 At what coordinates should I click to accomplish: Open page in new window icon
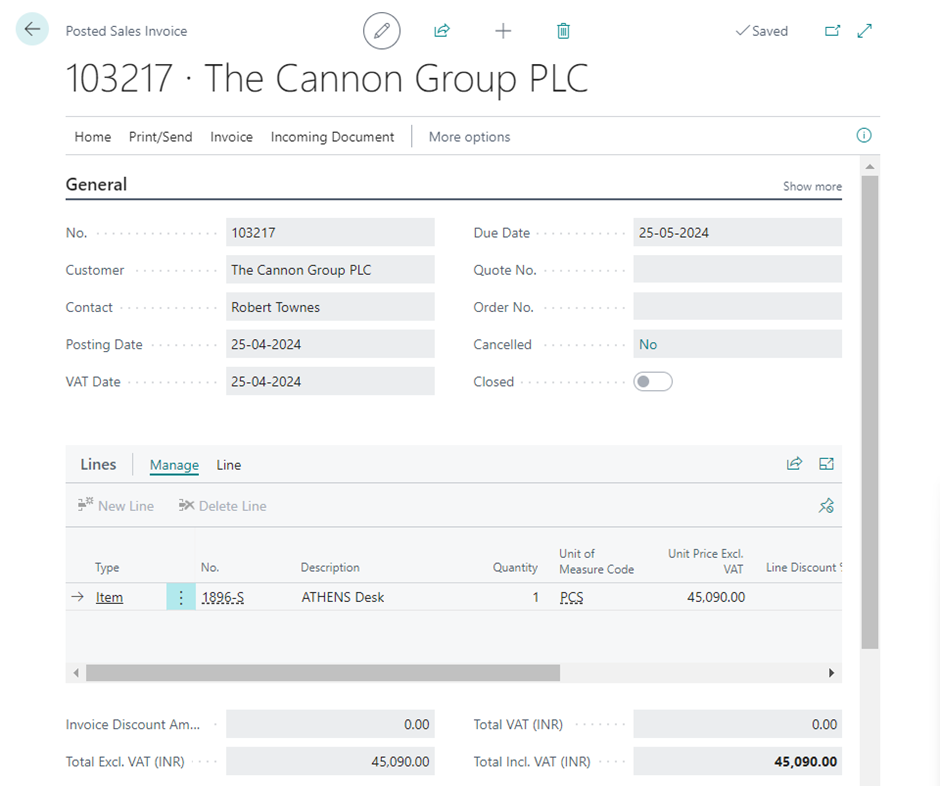(832, 31)
